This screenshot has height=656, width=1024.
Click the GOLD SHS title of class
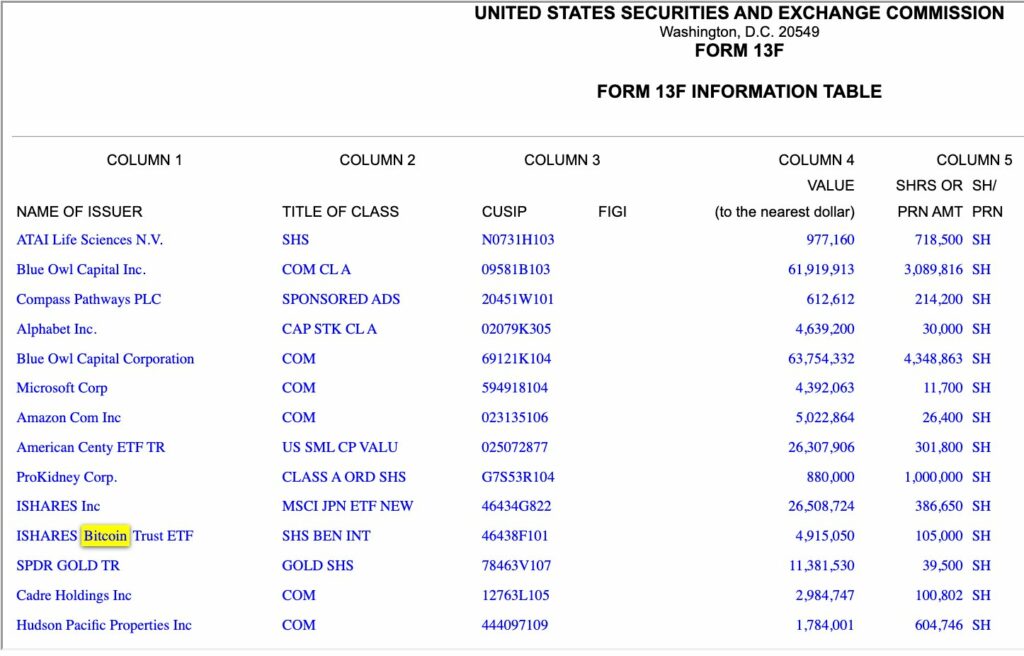[317, 566]
